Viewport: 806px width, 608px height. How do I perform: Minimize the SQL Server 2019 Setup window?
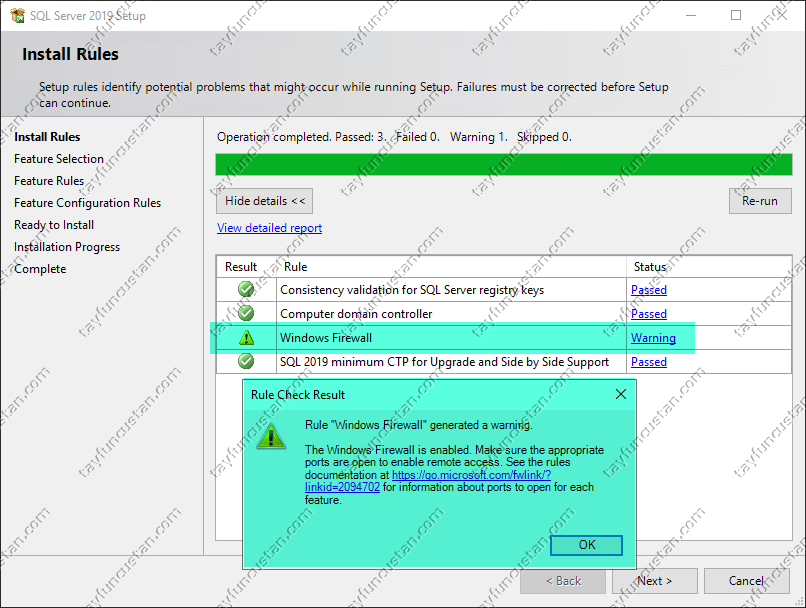[x=691, y=15]
